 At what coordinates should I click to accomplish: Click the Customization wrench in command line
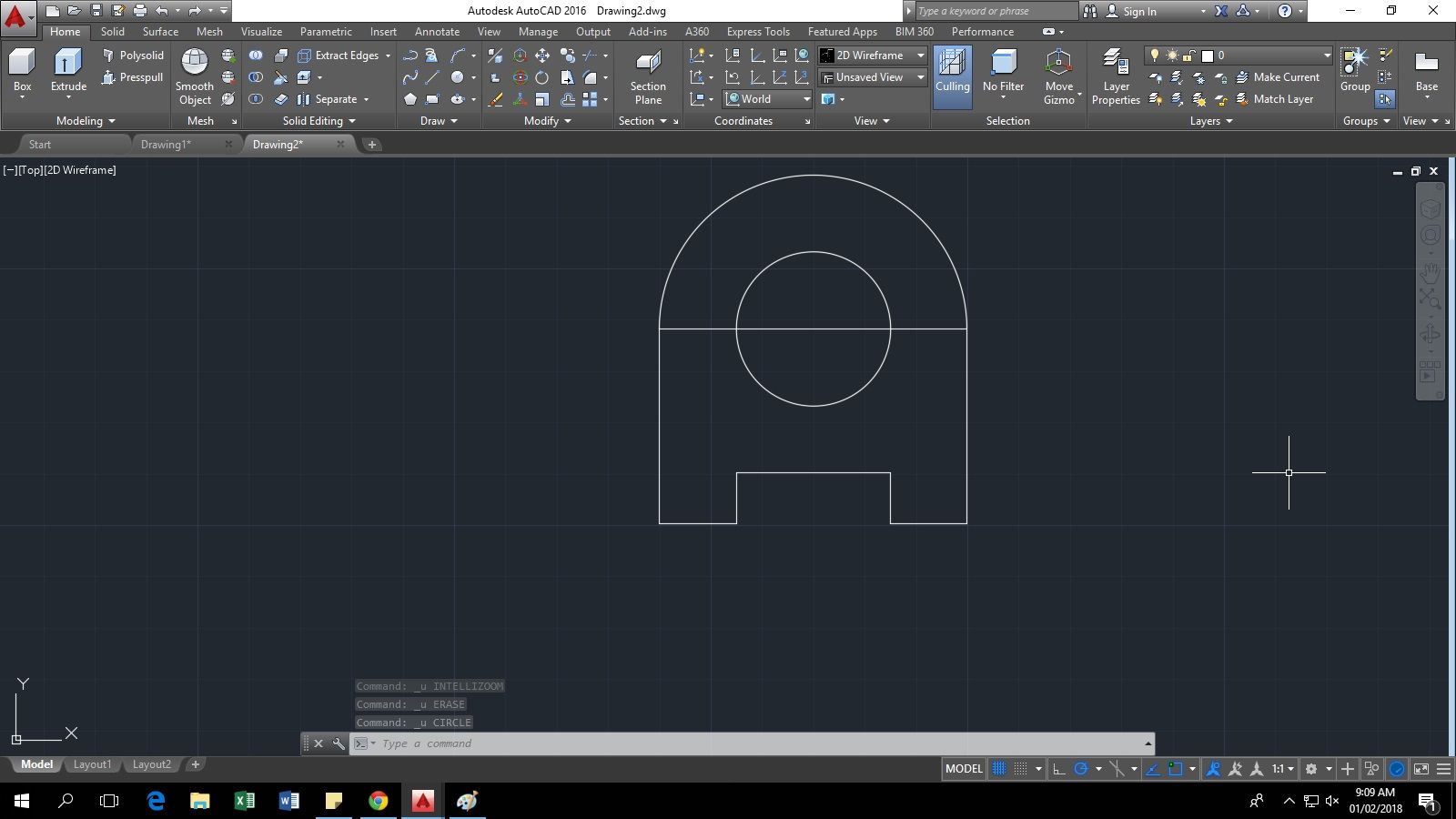coord(339,743)
